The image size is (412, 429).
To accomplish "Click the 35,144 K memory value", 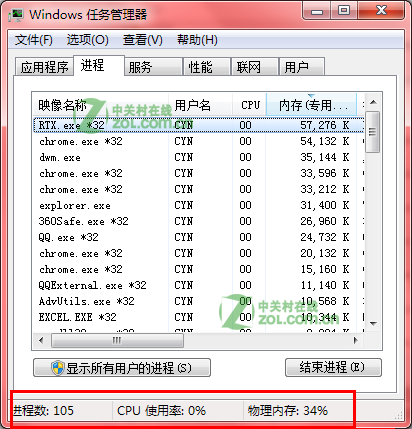I will tap(325, 157).
